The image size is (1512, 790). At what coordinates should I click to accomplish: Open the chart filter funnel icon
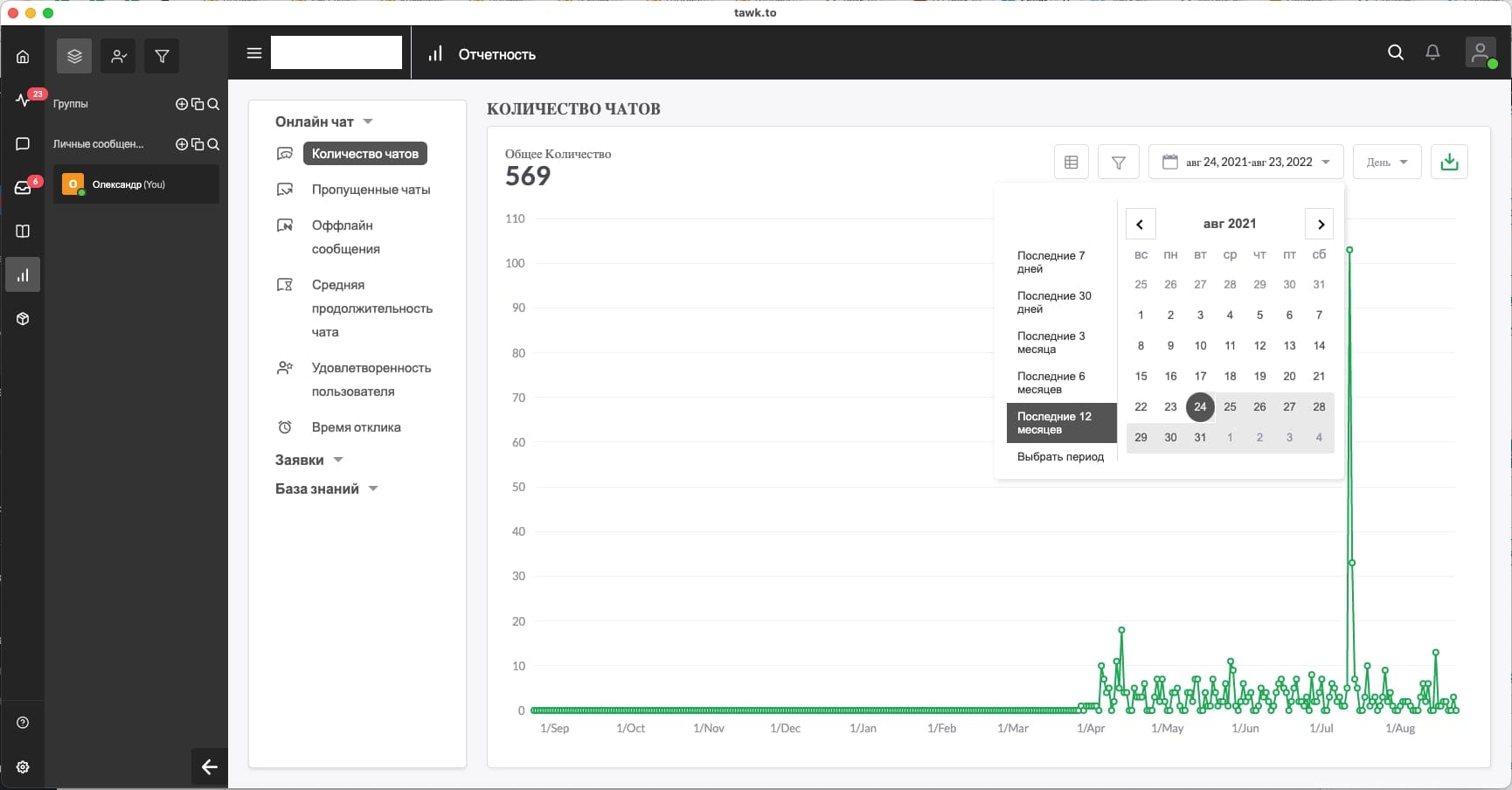(1118, 162)
